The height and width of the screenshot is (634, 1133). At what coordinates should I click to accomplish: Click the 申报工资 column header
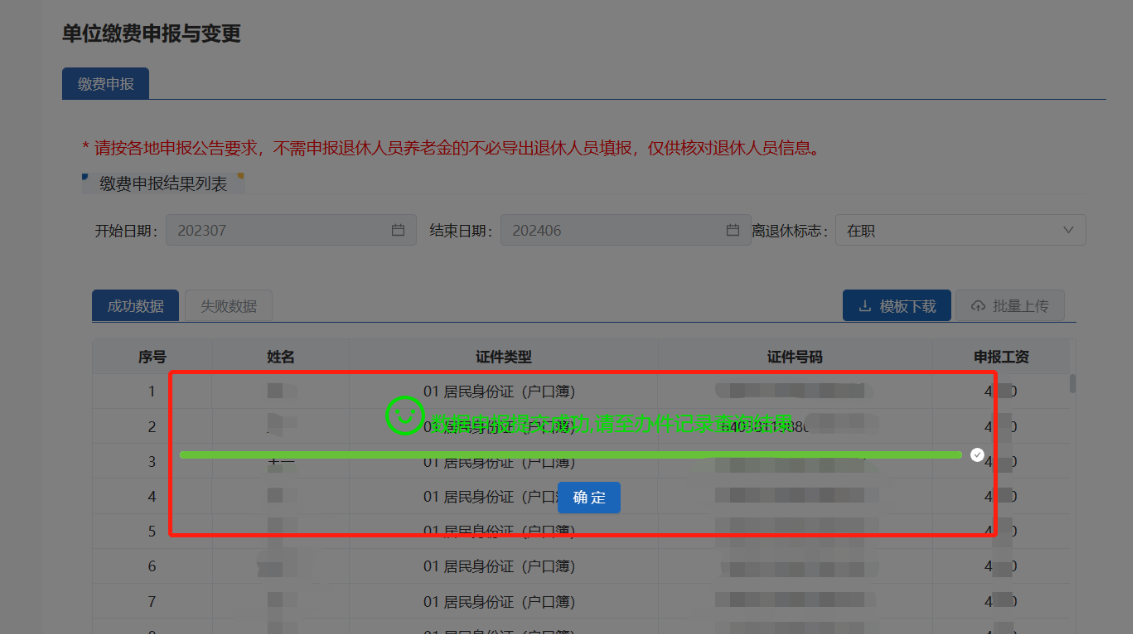[x=1001, y=356]
